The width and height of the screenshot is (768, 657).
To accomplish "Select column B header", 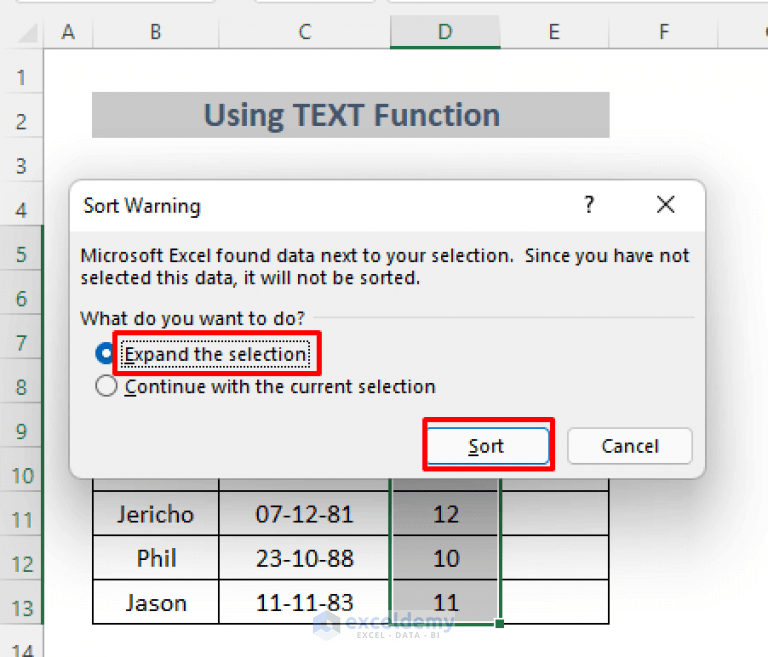I will [x=155, y=32].
